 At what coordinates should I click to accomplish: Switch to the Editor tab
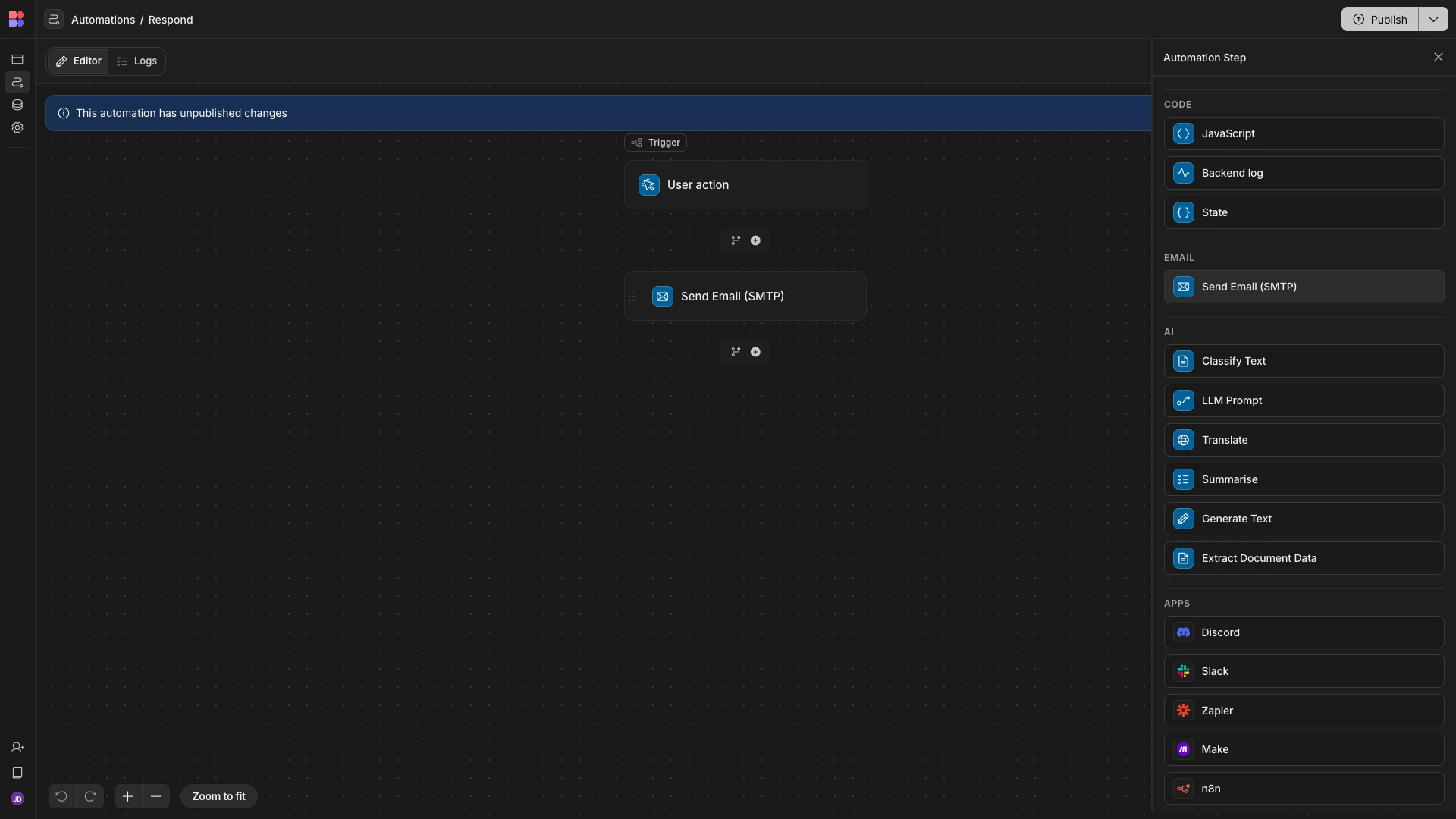(78, 61)
